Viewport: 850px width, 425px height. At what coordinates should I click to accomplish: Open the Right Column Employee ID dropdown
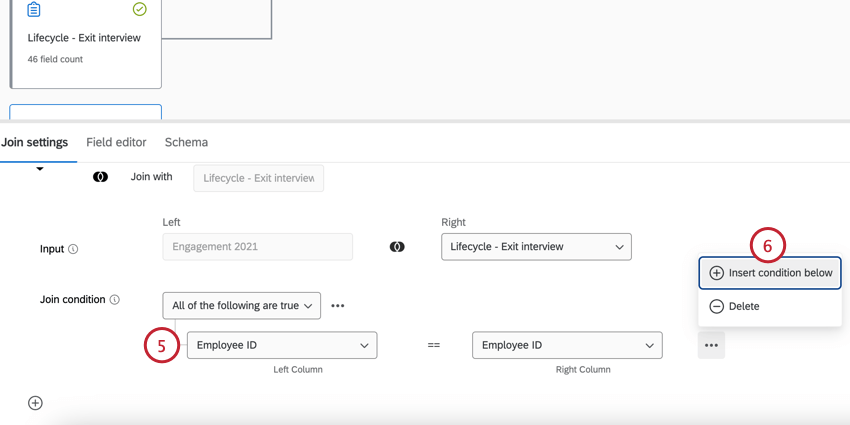click(567, 345)
